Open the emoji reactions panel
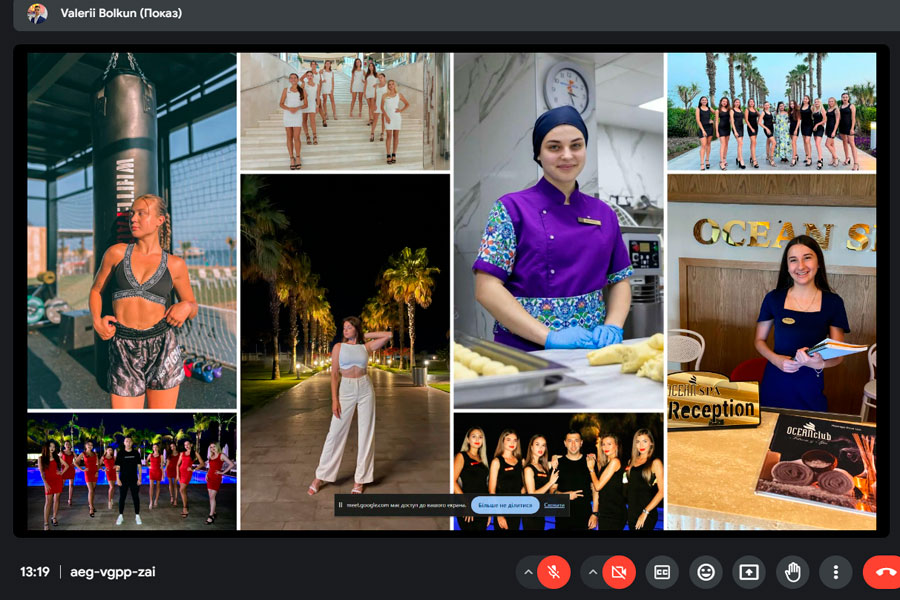 pyautogui.click(x=706, y=572)
